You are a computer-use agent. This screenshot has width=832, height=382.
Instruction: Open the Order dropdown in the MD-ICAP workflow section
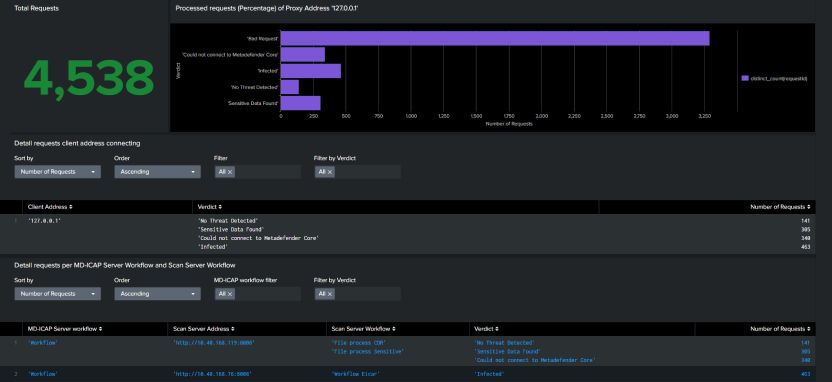point(158,294)
